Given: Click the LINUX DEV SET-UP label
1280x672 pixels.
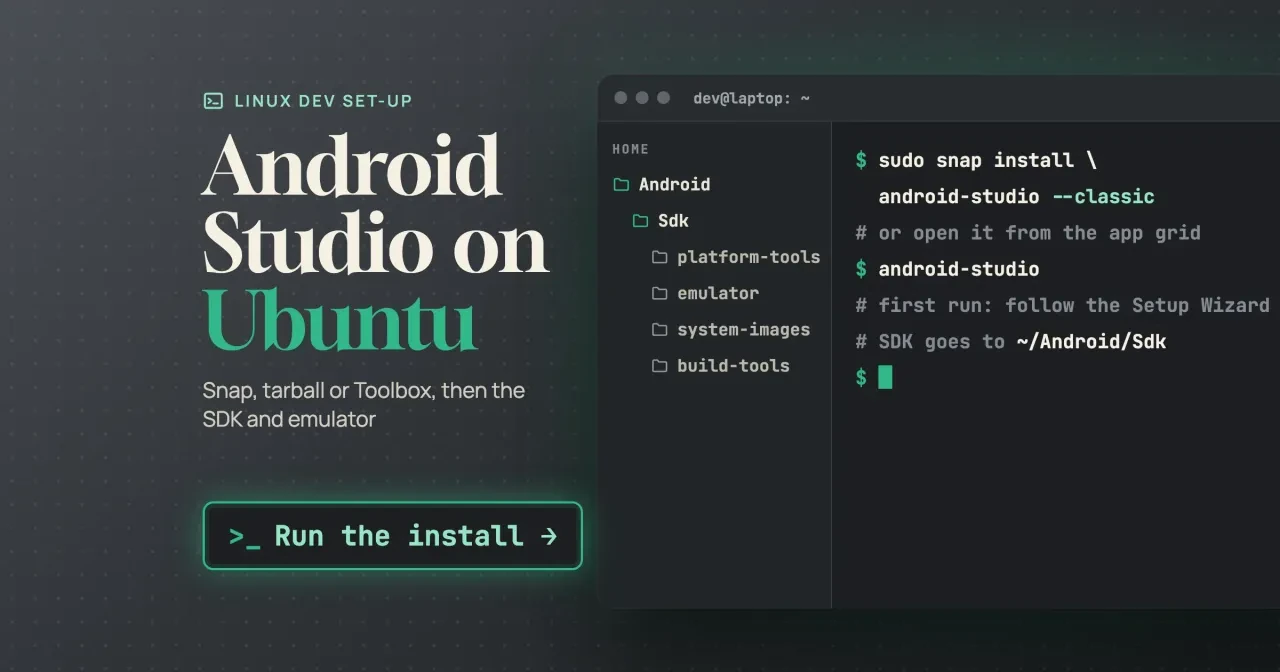Looking at the screenshot, I should point(323,101).
